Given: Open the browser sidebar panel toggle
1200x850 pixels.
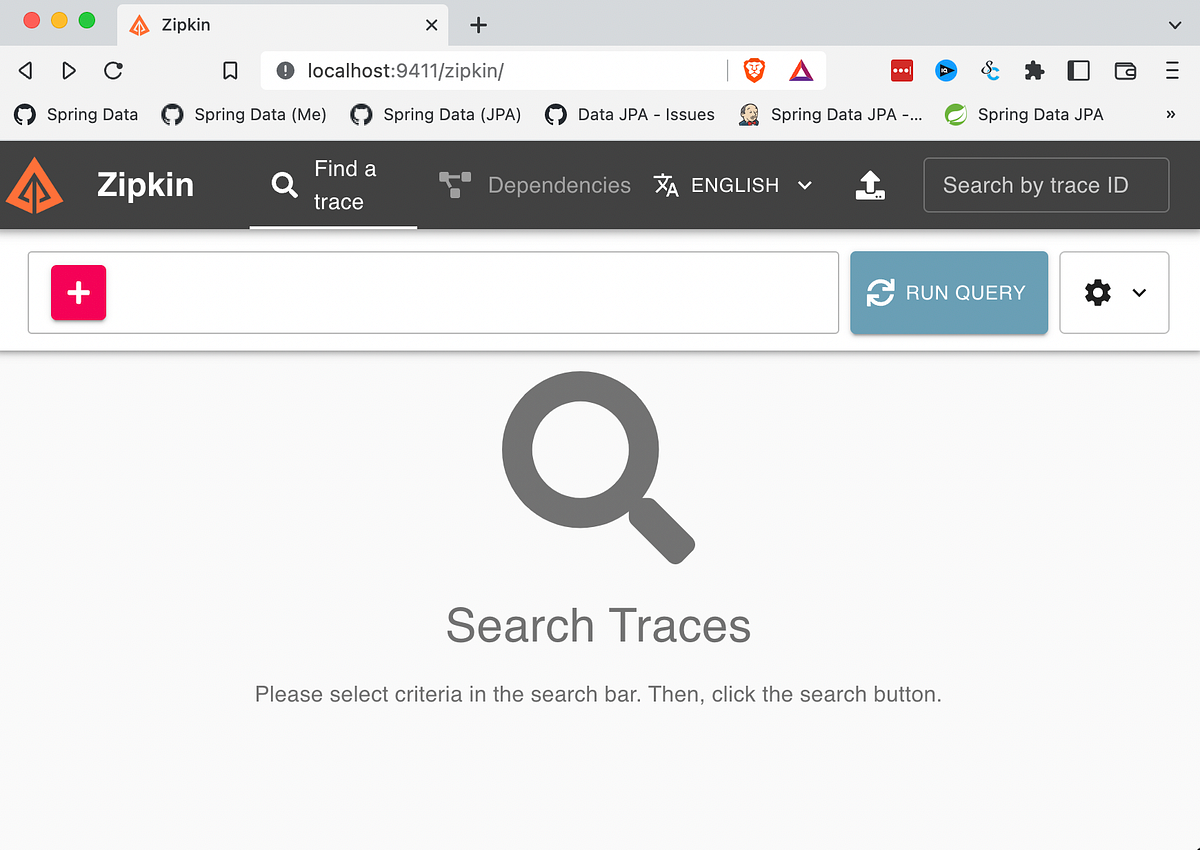Looking at the screenshot, I should tap(1078, 70).
